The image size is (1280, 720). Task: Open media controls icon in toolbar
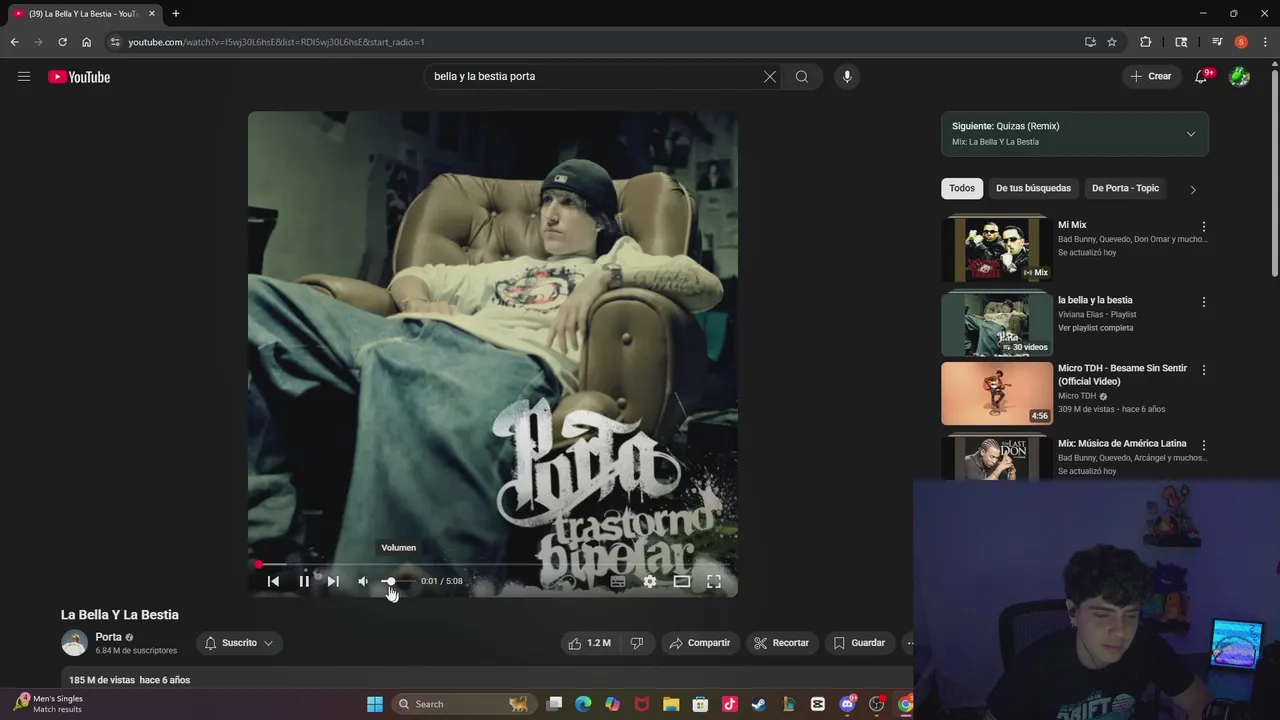click(1217, 42)
